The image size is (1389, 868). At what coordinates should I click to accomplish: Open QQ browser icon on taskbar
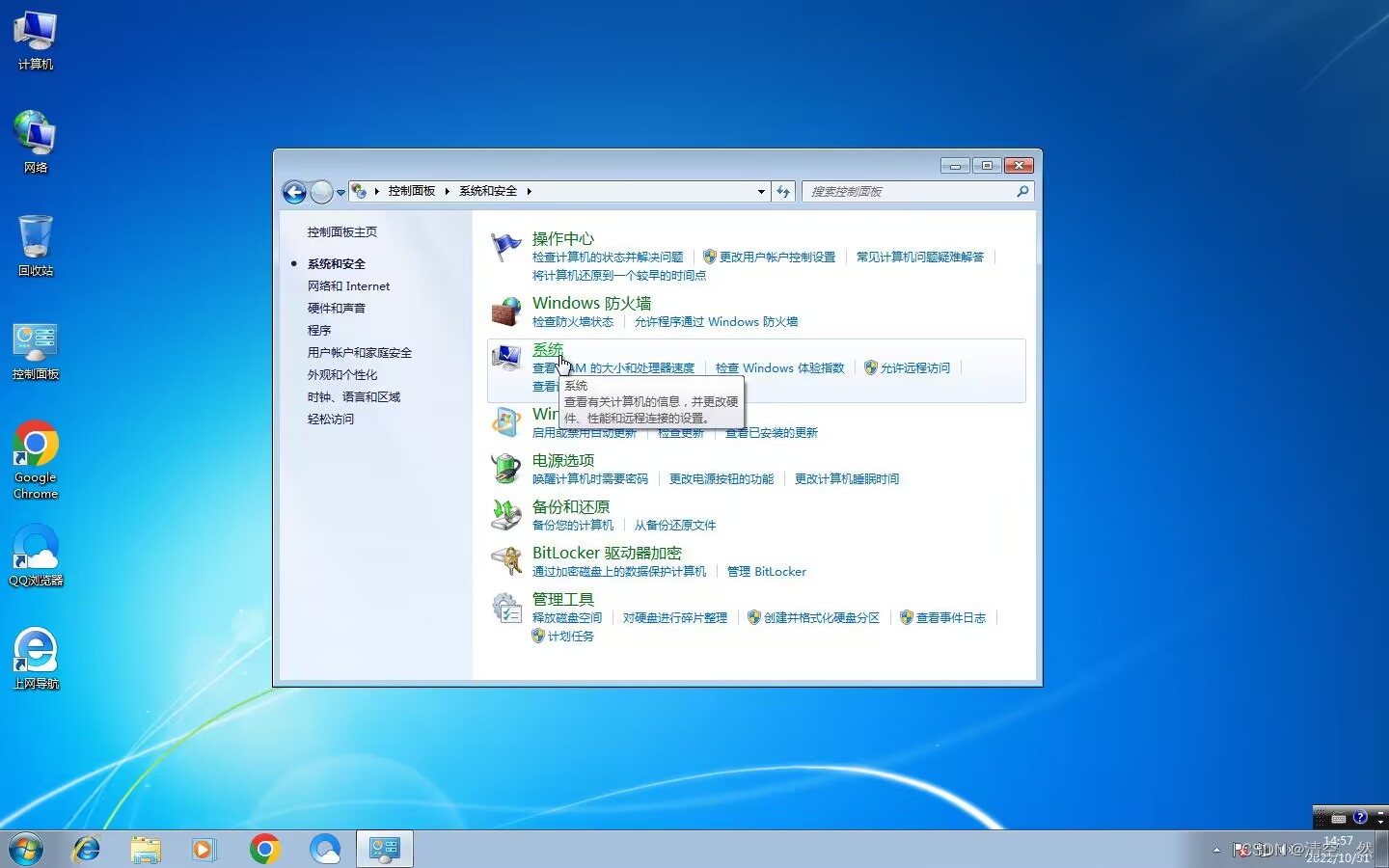325,849
